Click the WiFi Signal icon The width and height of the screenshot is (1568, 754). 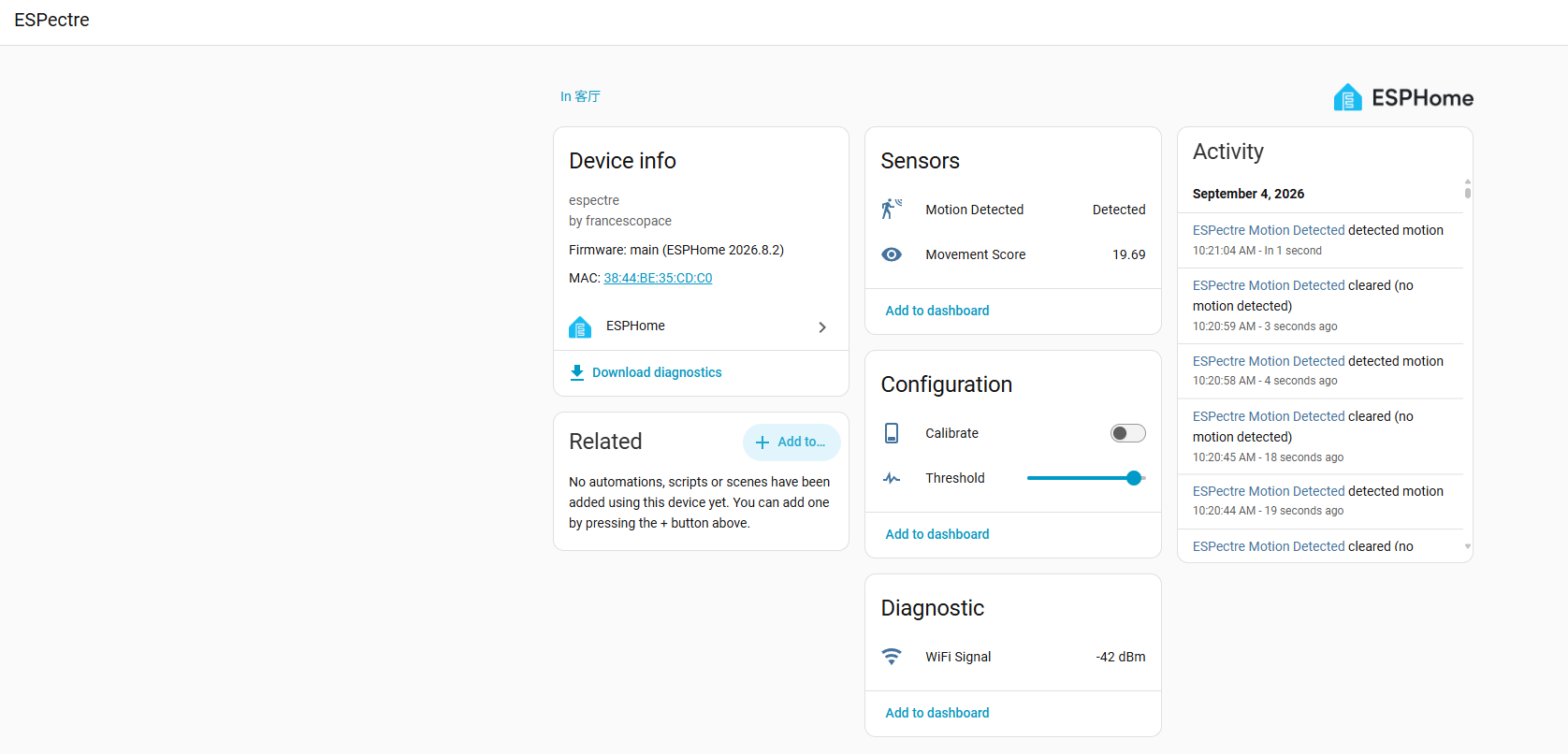pos(892,657)
